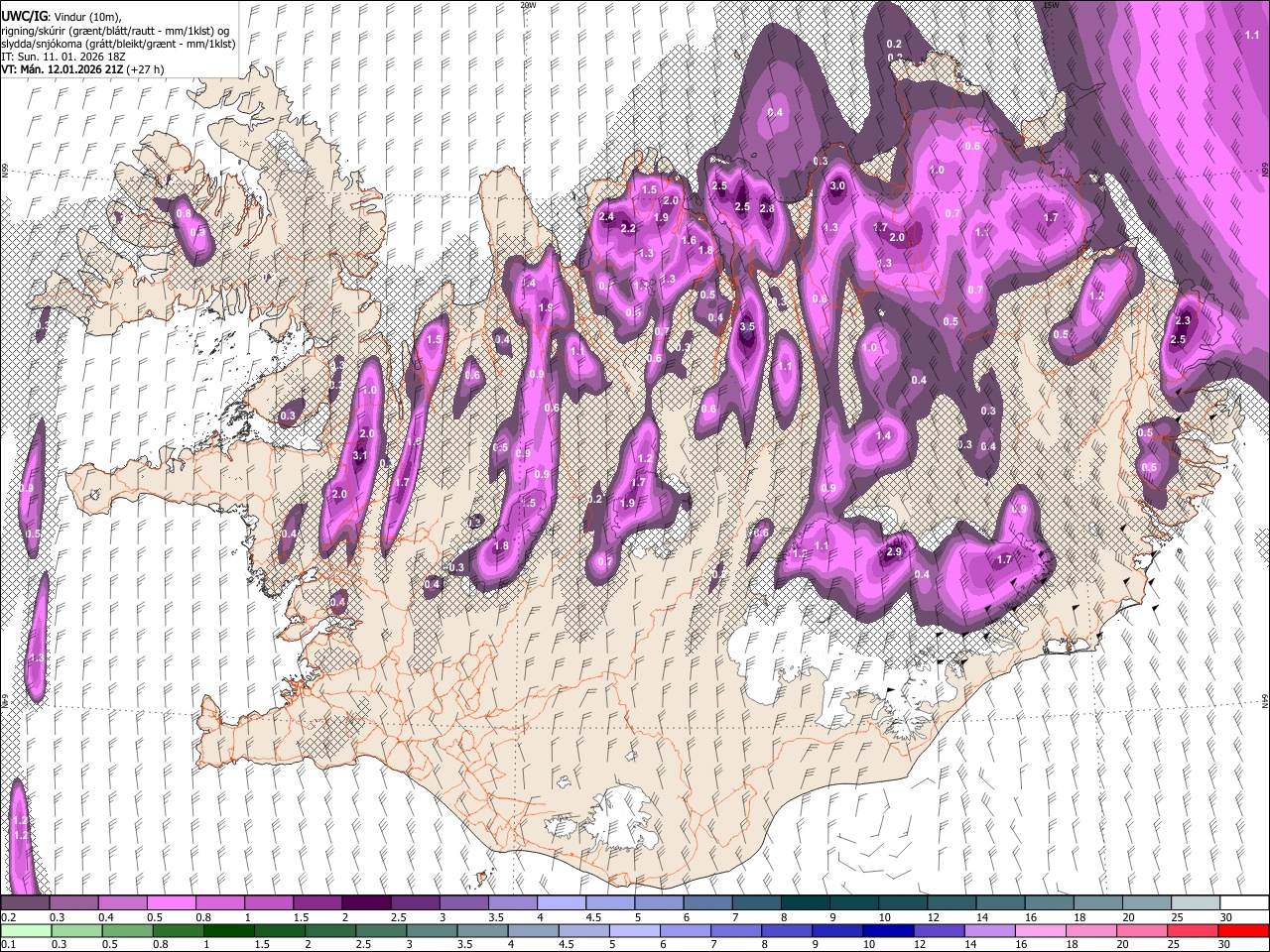Click the legend label "0.2" under the snow scale
This screenshot has width=1270, height=952.
tap(7, 917)
